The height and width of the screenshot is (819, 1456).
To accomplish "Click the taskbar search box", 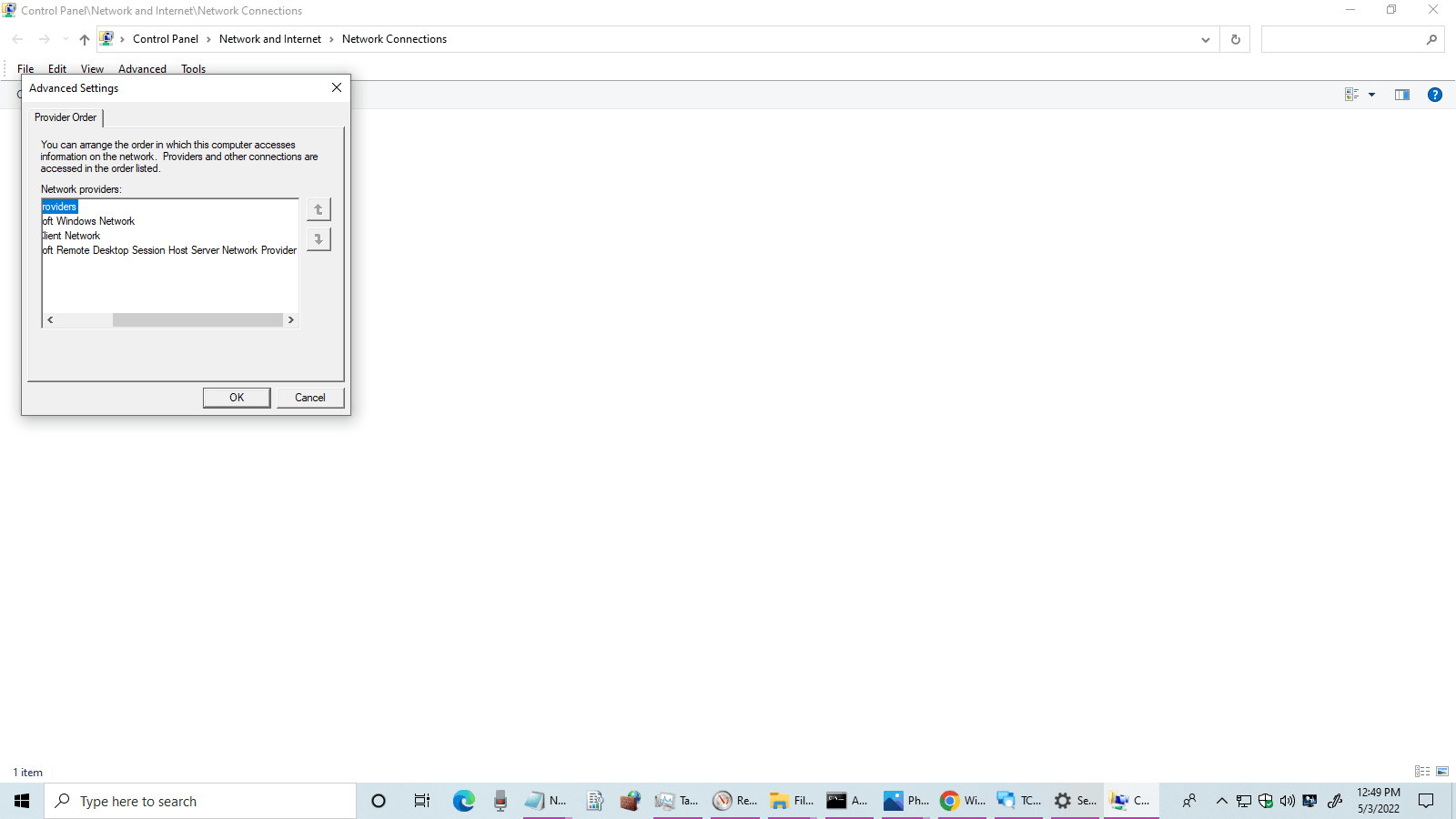I will point(200,801).
